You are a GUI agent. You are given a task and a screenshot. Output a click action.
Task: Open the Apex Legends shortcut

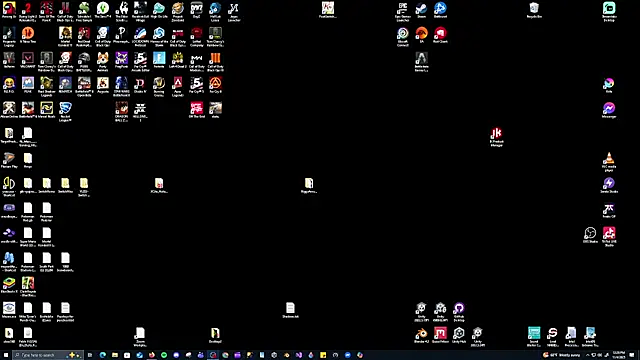pos(178,87)
